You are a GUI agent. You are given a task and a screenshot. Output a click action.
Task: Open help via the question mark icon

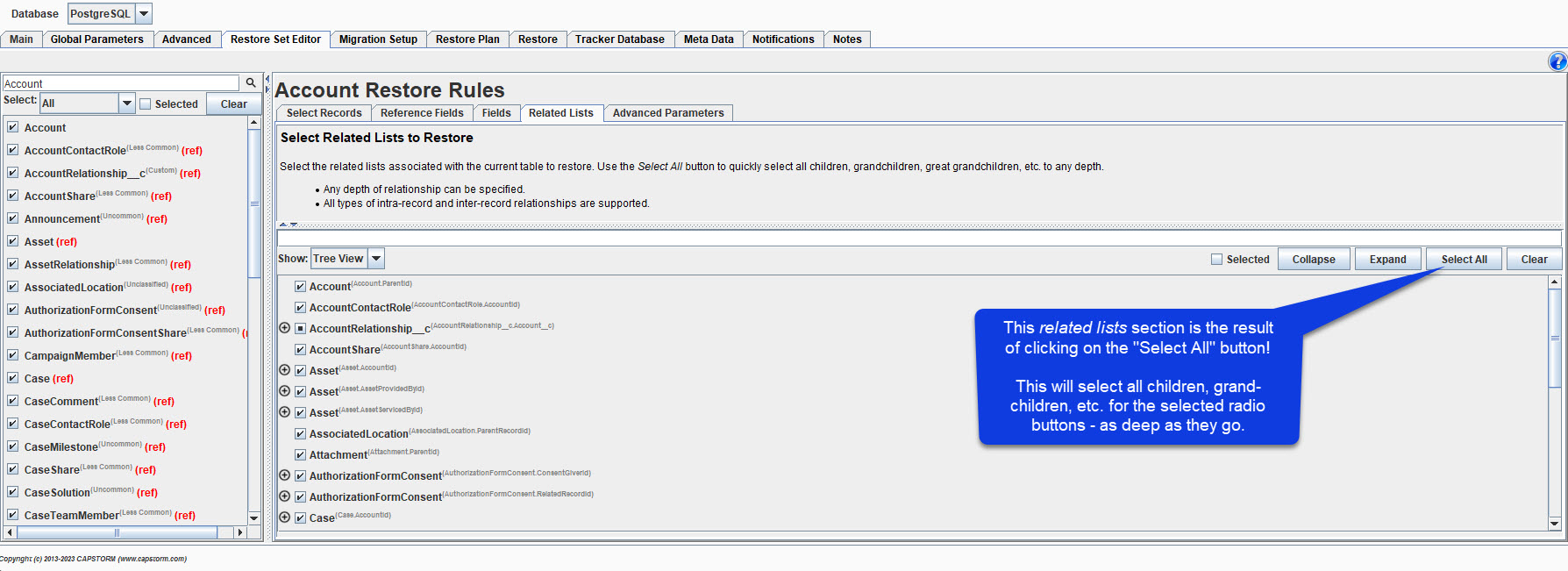(1557, 61)
